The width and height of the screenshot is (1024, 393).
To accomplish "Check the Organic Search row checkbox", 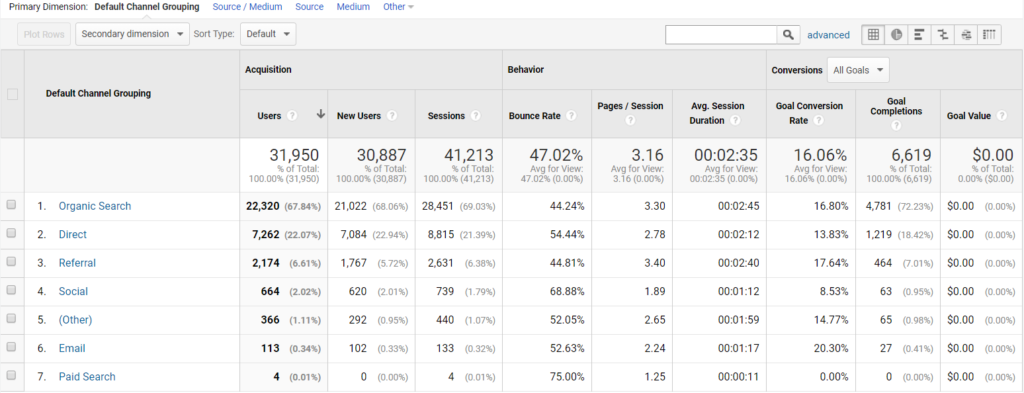I will click(x=11, y=205).
